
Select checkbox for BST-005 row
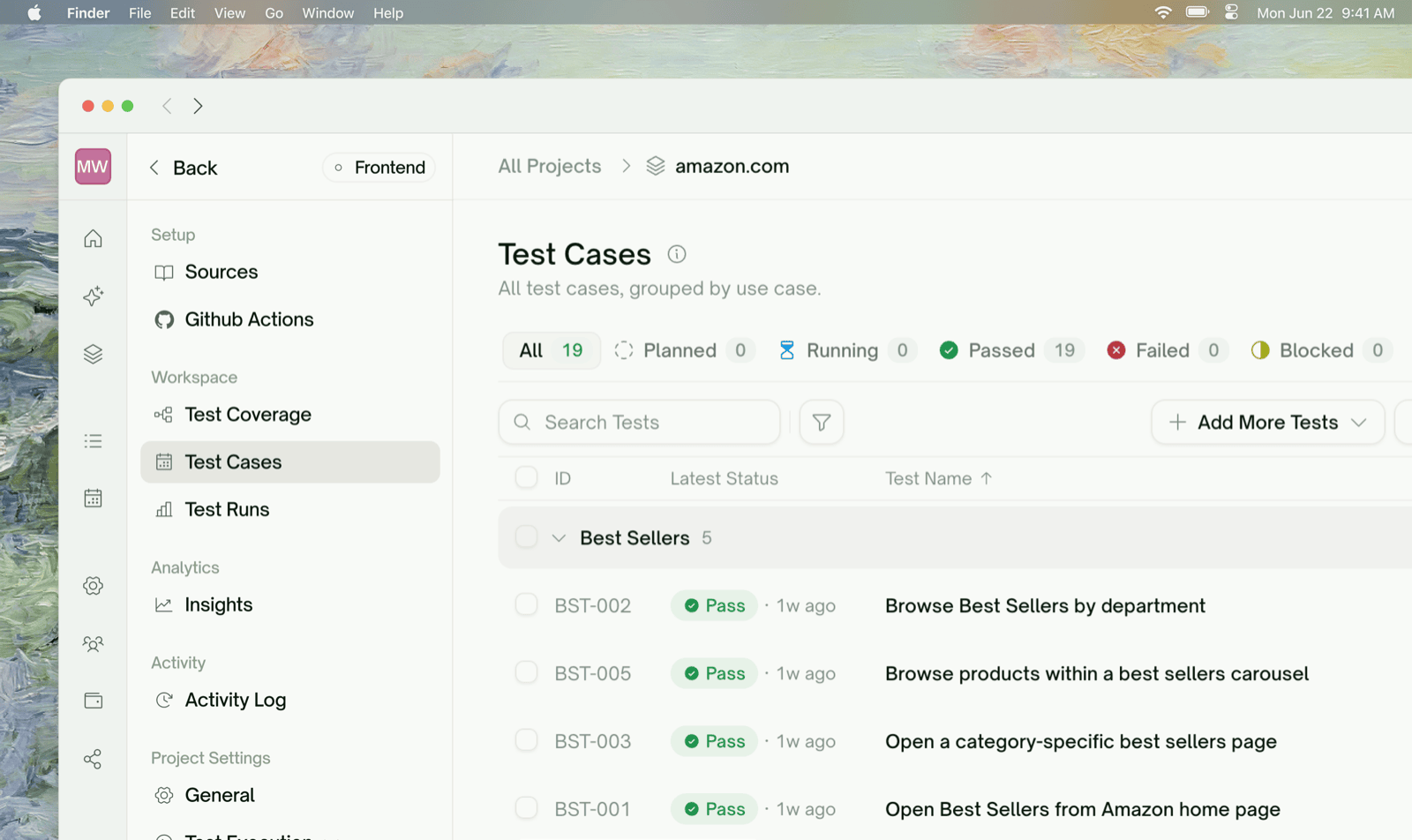coord(526,672)
